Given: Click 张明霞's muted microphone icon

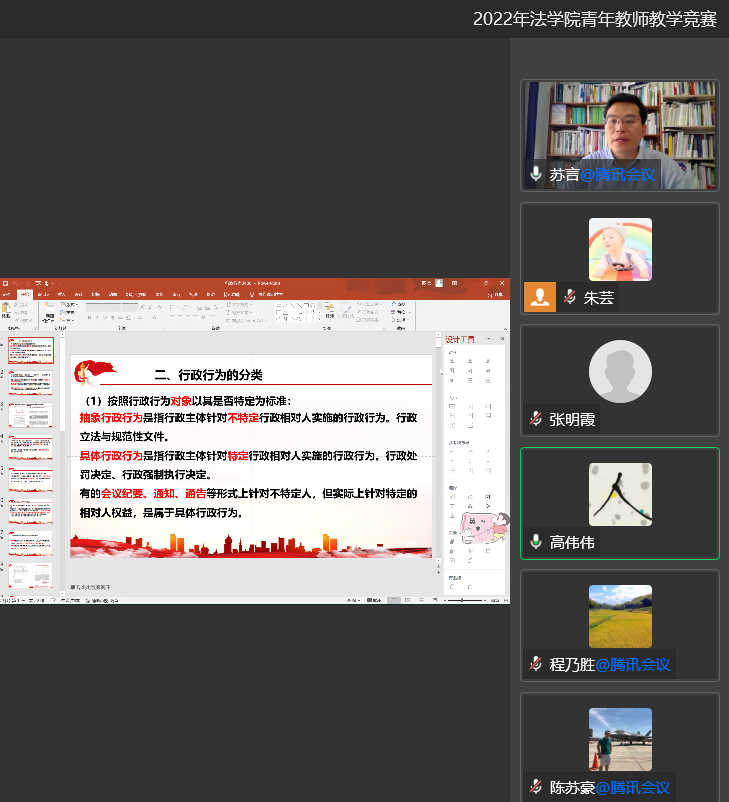Looking at the screenshot, I should pyautogui.click(x=536, y=419).
